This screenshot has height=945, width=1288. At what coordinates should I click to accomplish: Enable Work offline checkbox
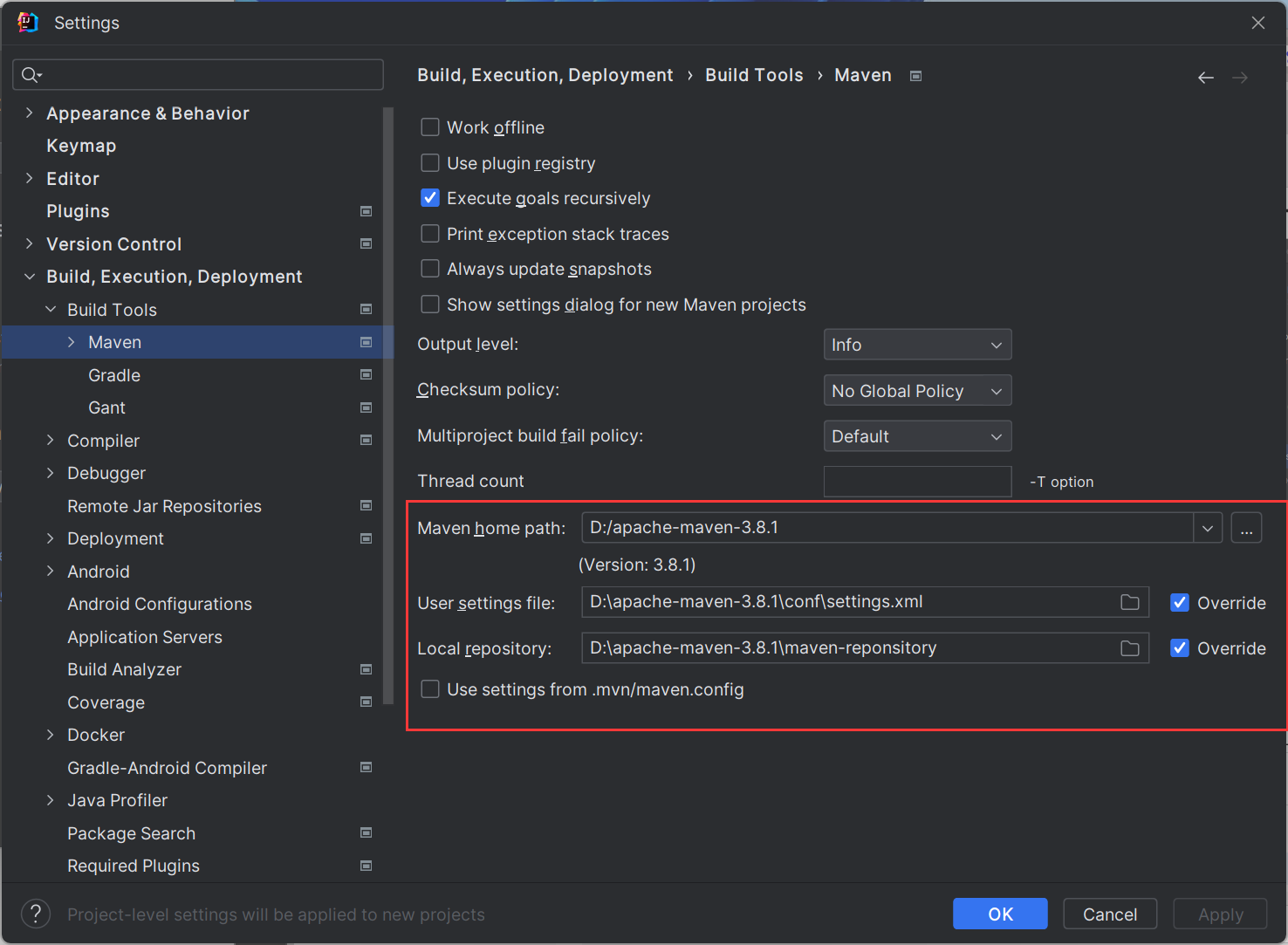(x=430, y=127)
